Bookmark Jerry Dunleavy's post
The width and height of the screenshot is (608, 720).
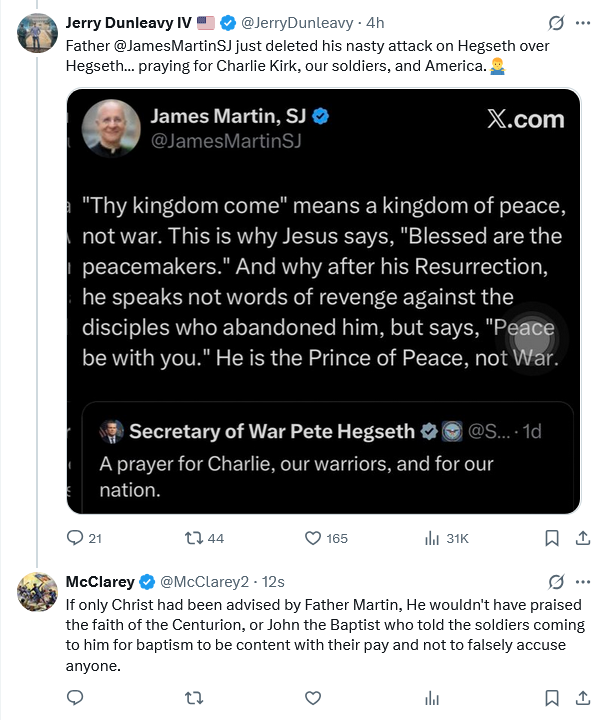point(552,538)
